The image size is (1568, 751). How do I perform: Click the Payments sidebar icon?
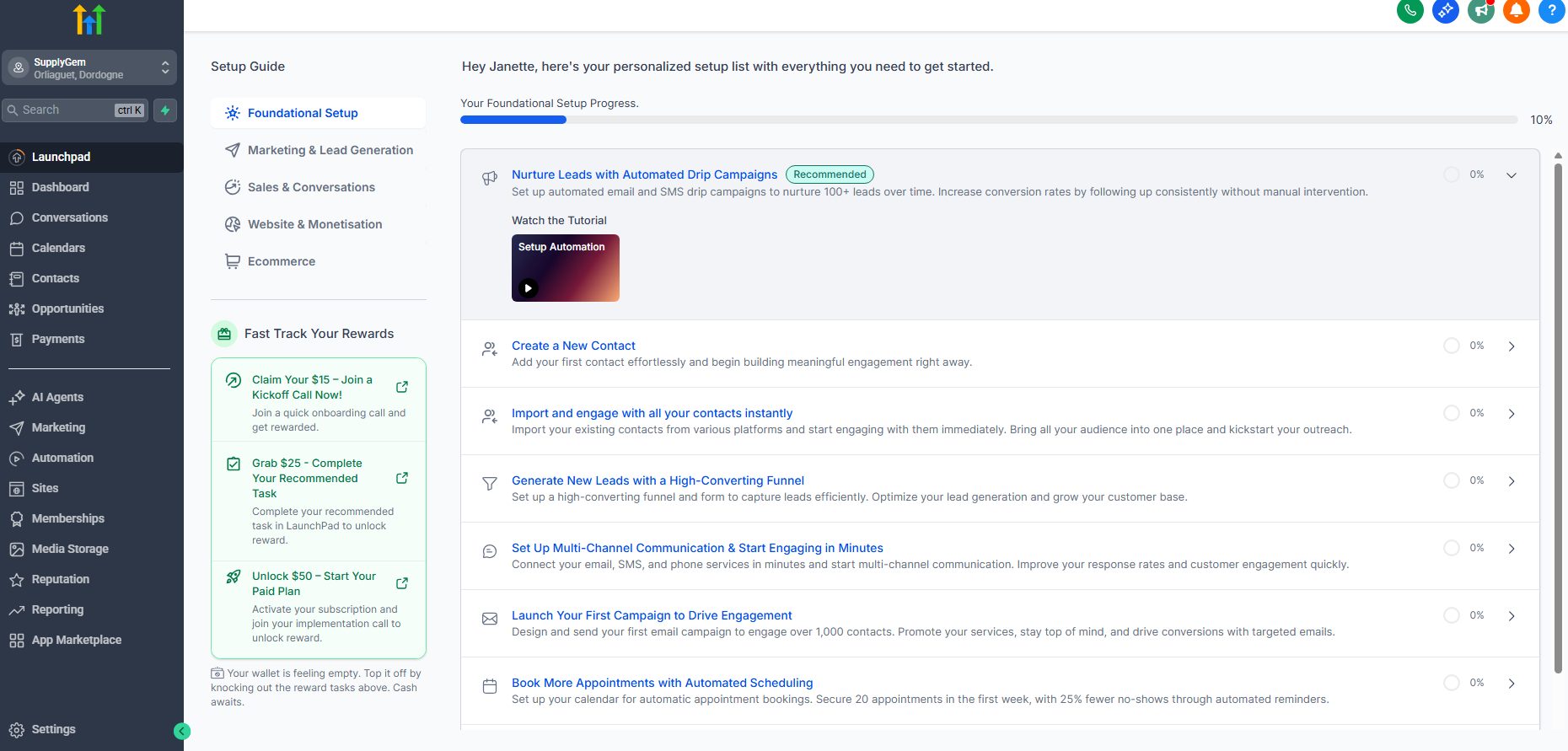(x=16, y=340)
